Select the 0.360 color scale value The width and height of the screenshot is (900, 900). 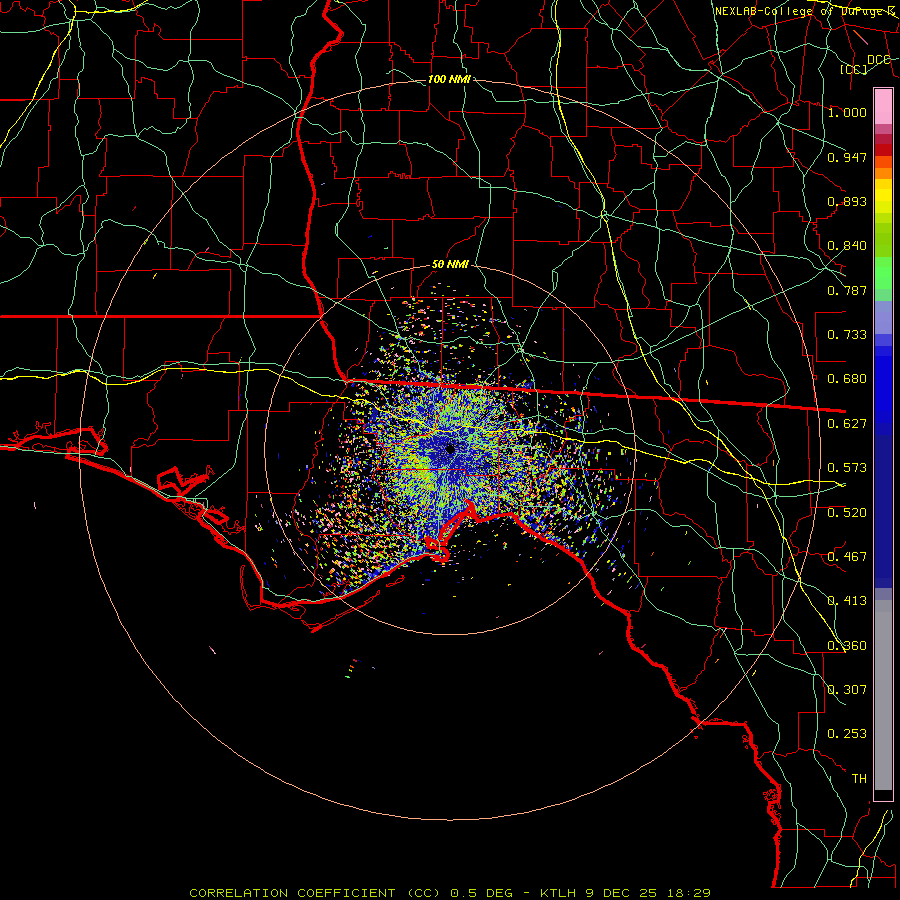tap(847, 646)
